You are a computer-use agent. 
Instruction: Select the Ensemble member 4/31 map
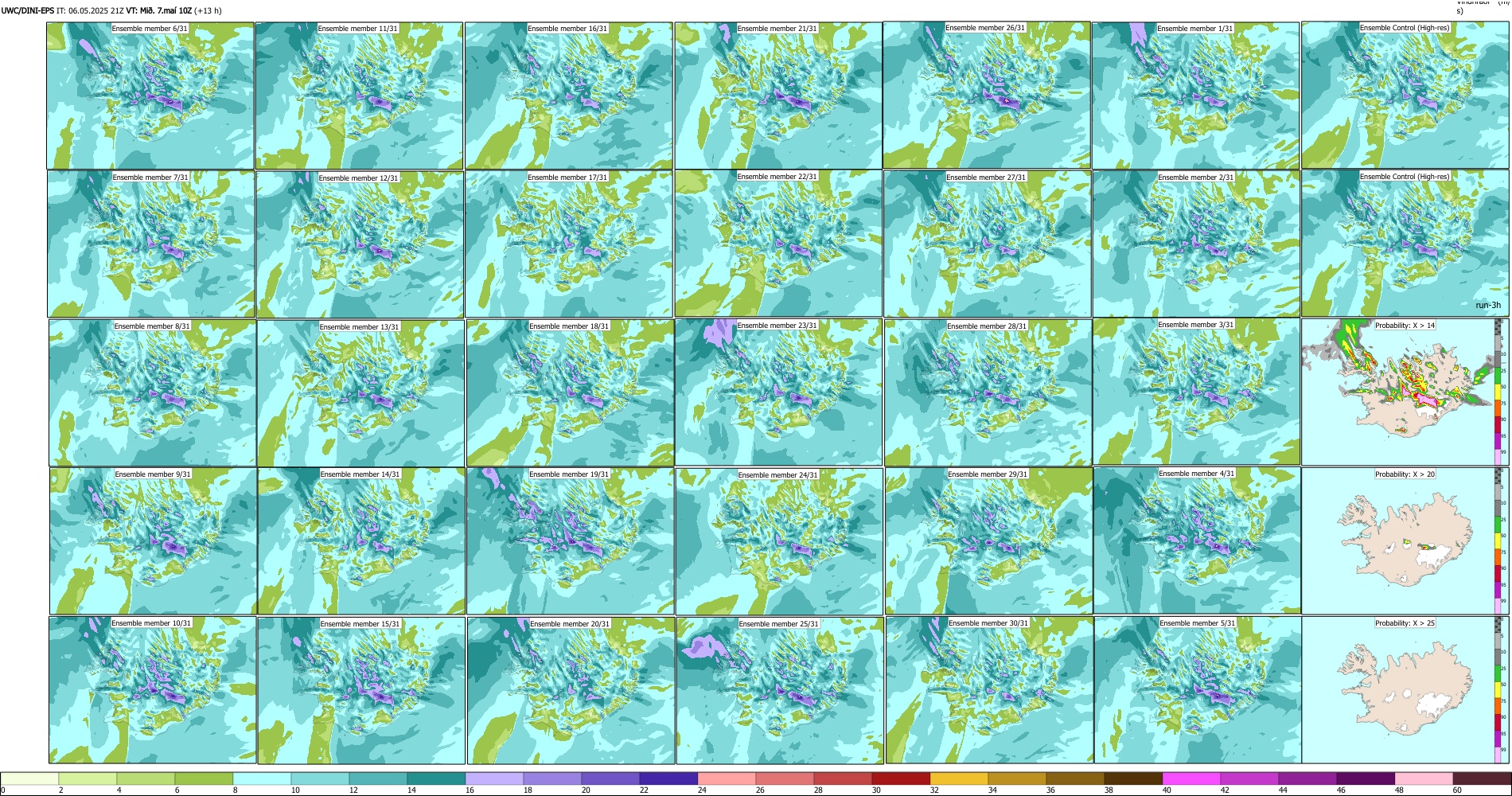1198,541
